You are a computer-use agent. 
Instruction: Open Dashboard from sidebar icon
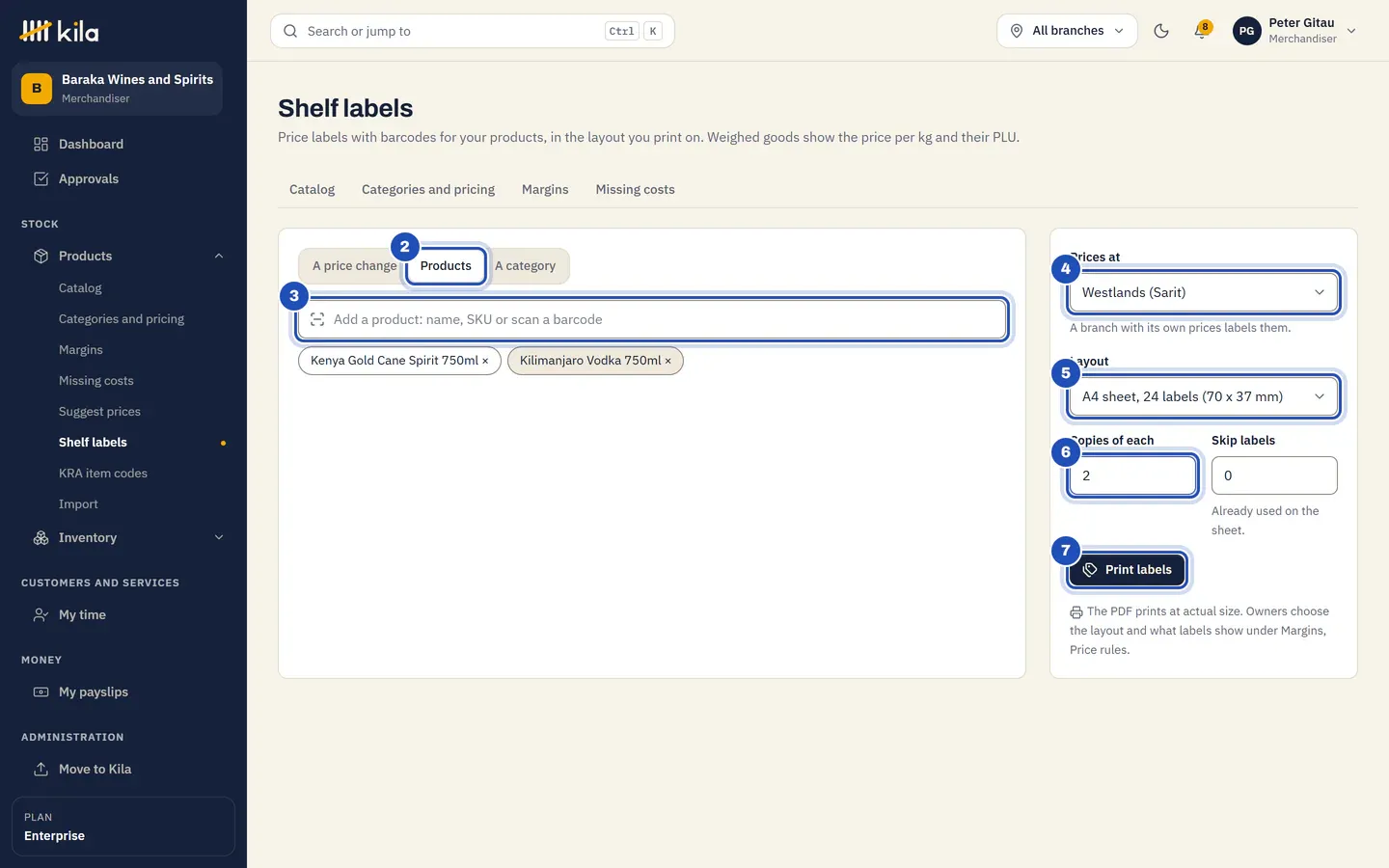tap(41, 144)
